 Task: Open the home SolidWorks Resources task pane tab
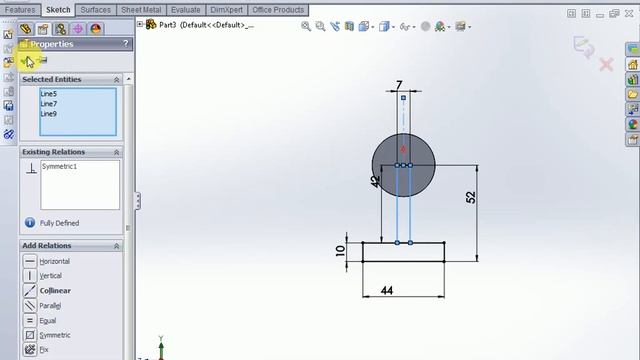pyautogui.click(x=633, y=64)
